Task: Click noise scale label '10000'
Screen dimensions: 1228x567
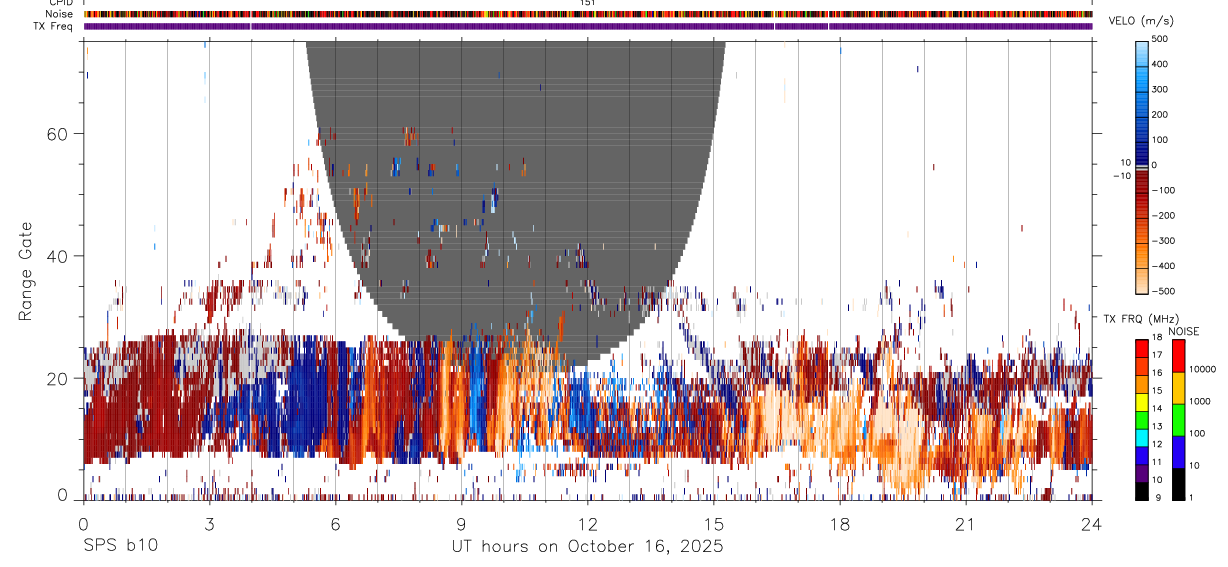Action: click(x=1202, y=369)
